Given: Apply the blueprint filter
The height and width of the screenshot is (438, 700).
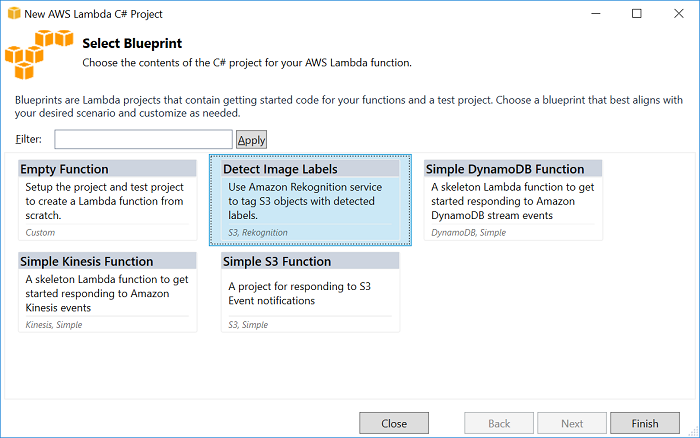Looking at the screenshot, I should click(x=251, y=140).
